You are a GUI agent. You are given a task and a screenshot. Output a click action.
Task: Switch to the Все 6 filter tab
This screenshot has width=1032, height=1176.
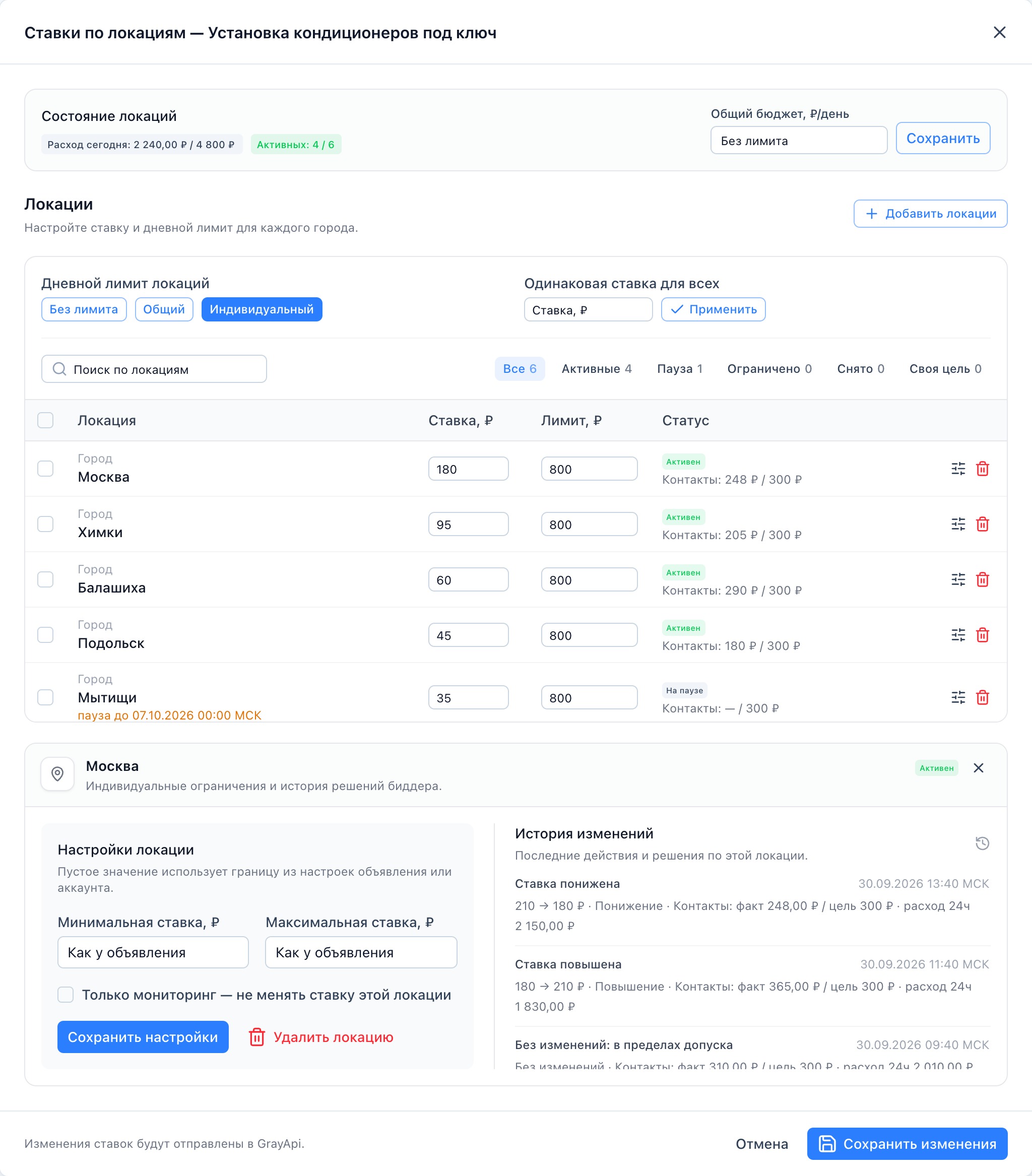coord(520,369)
